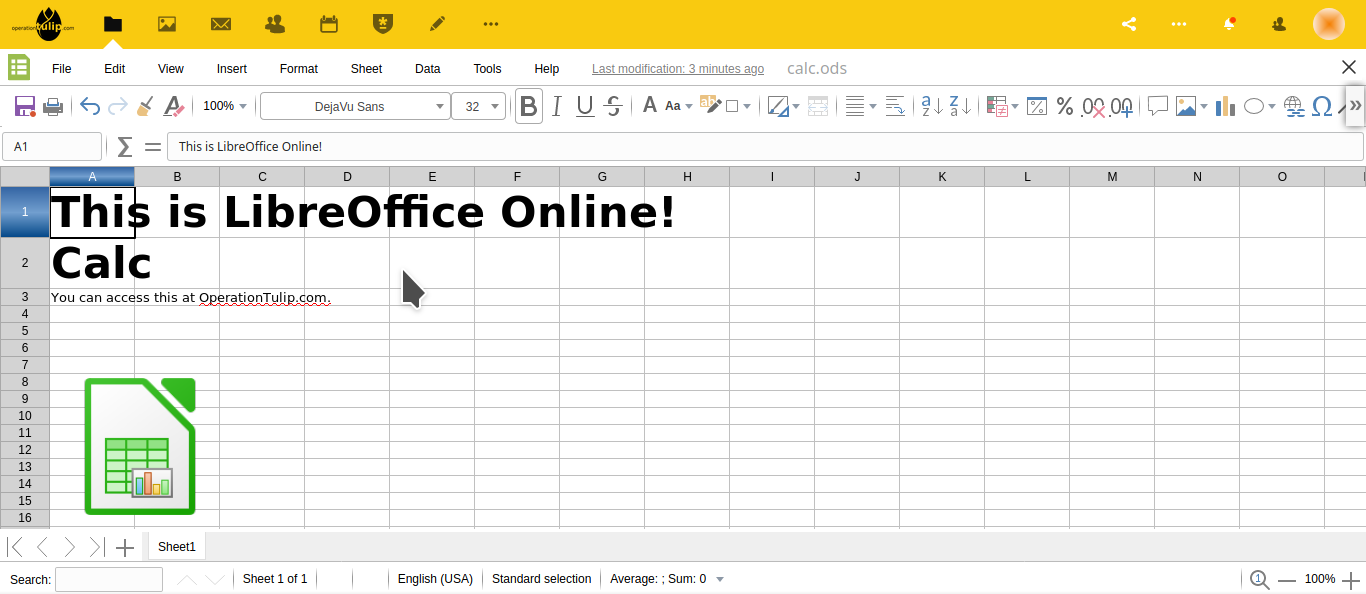
Task: Expand the conditional formatting dropdown arrow
Action: coord(1015,106)
